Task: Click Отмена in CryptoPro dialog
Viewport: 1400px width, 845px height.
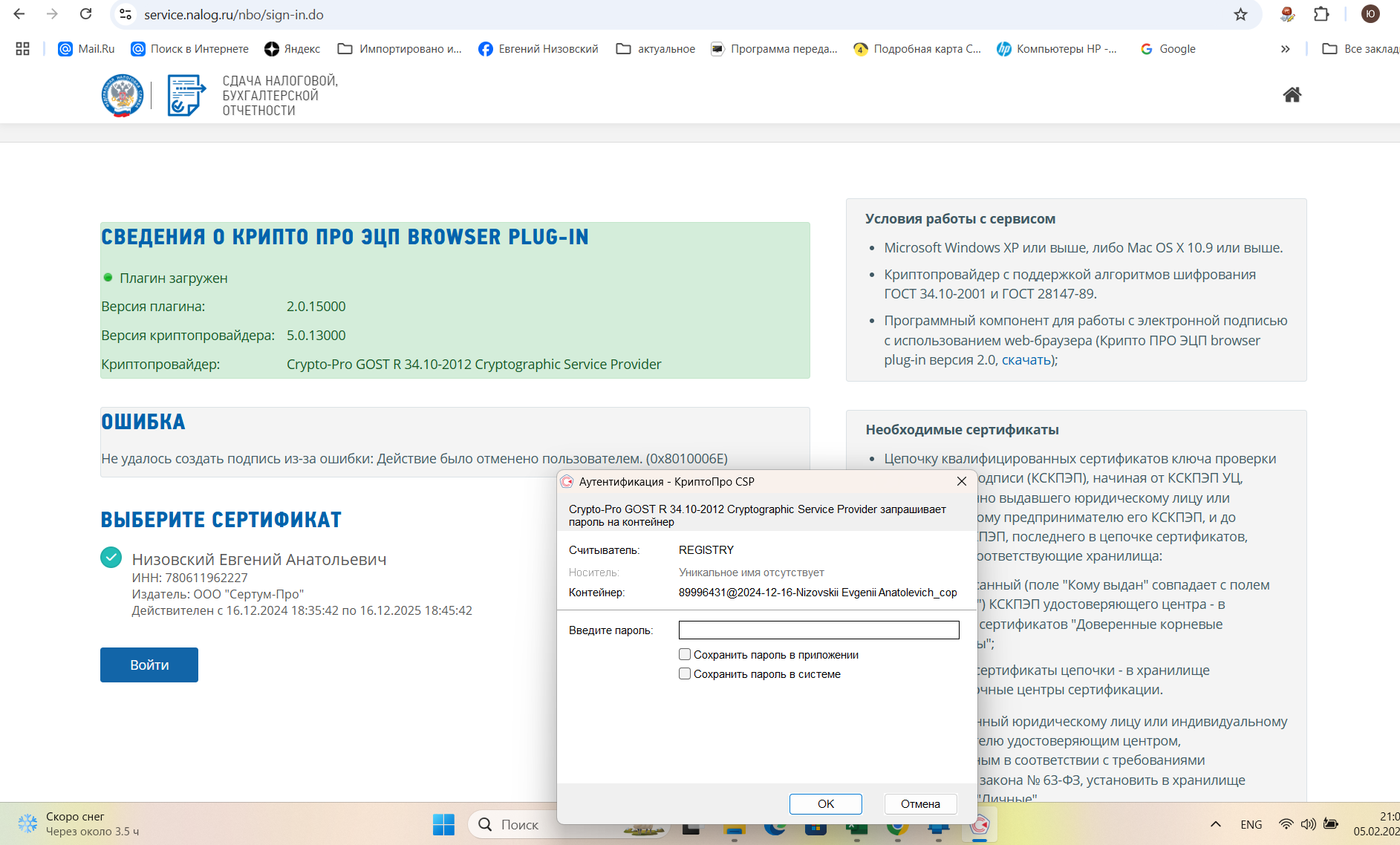Action: tap(920, 803)
